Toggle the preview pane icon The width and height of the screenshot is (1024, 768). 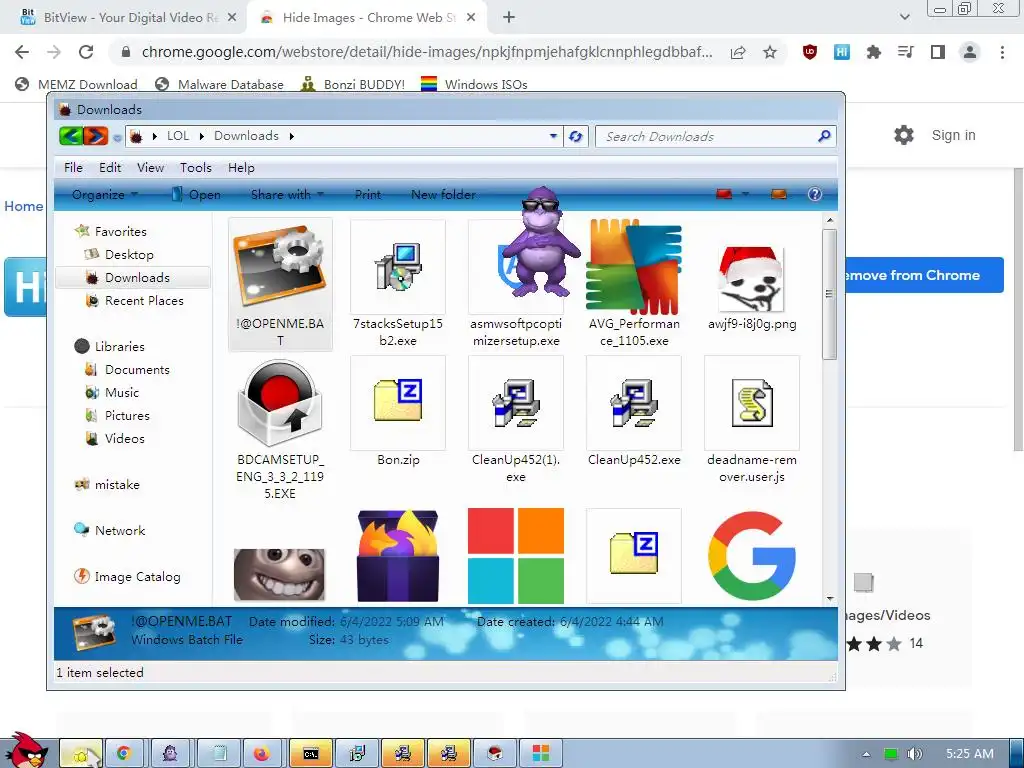(778, 194)
